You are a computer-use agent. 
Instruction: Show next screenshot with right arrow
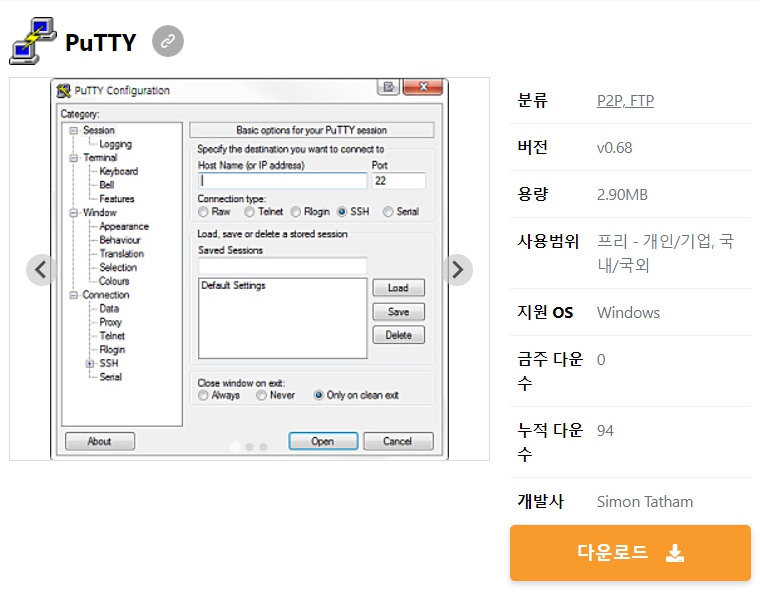(457, 270)
